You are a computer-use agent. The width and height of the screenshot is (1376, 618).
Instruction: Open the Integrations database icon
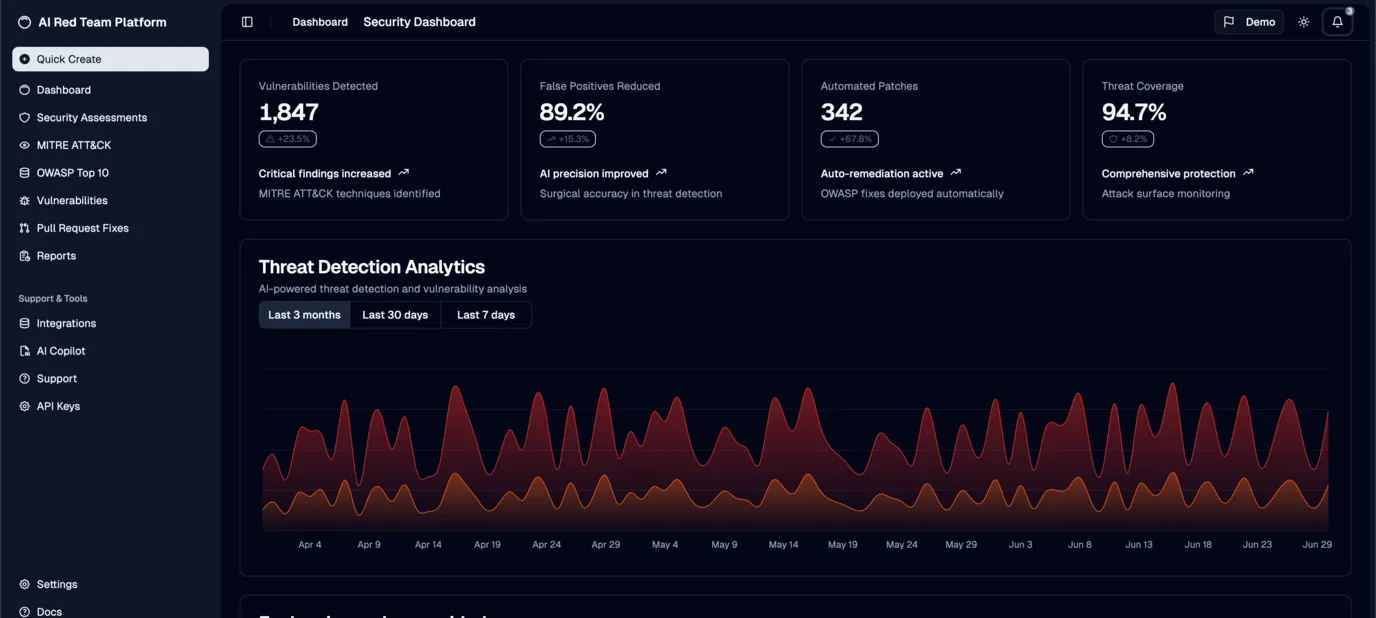(23, 323)
